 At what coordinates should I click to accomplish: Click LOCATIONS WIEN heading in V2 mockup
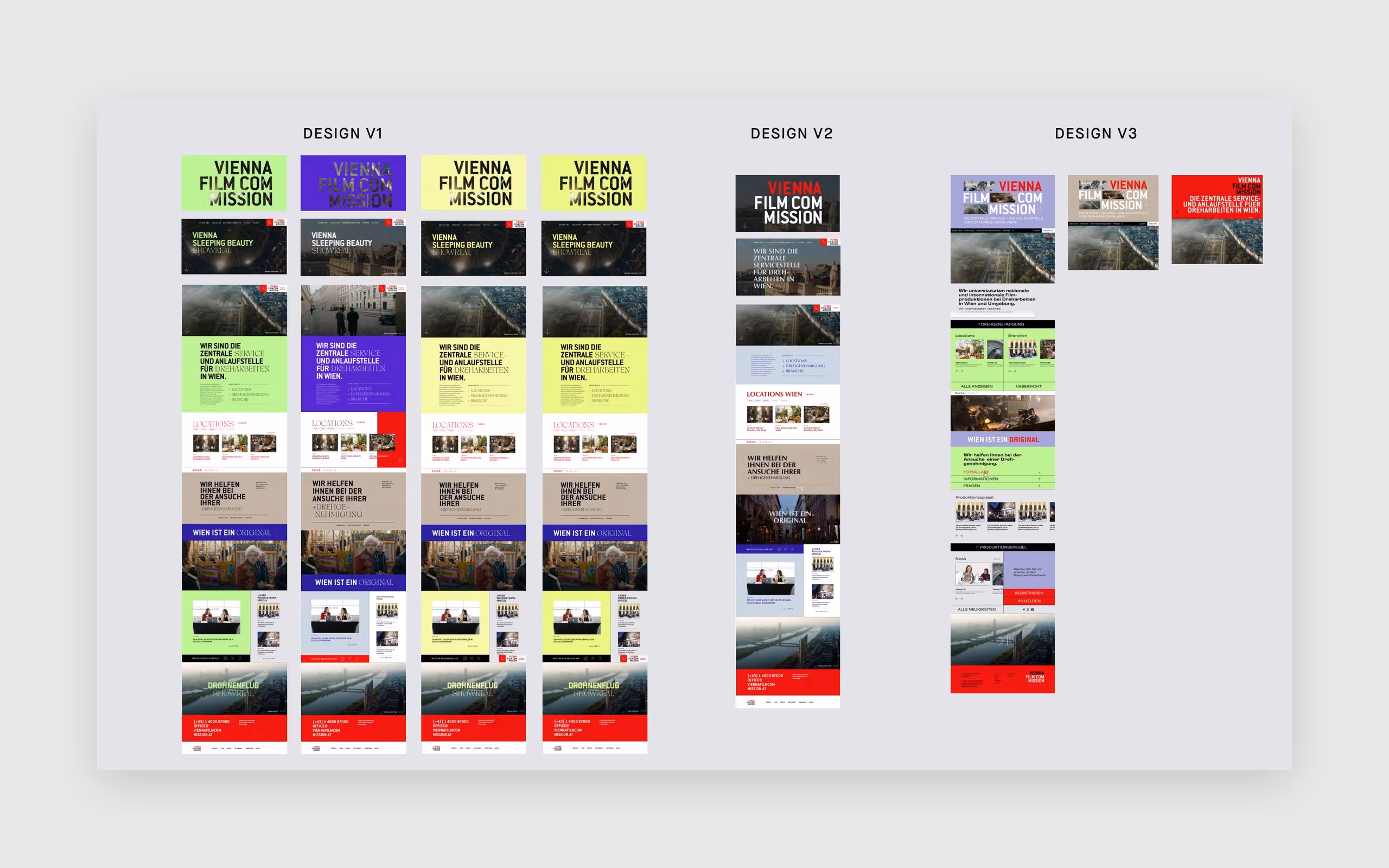coord(774,394)
